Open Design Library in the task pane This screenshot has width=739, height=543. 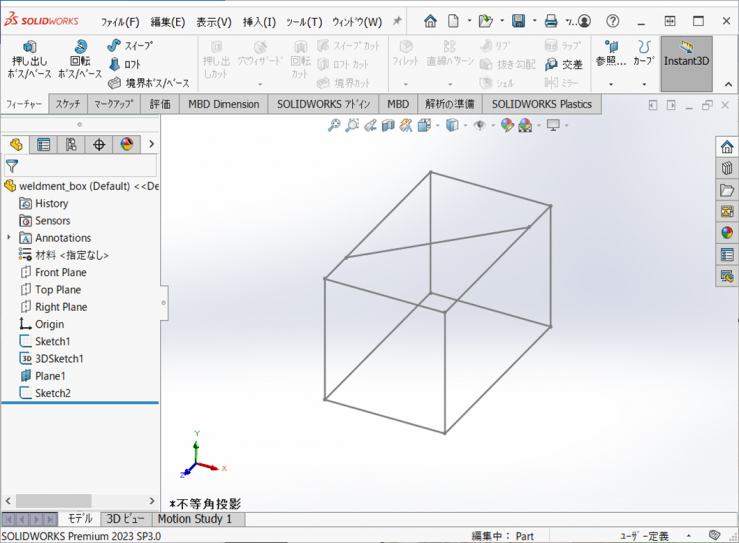click(x=727, y=168)
